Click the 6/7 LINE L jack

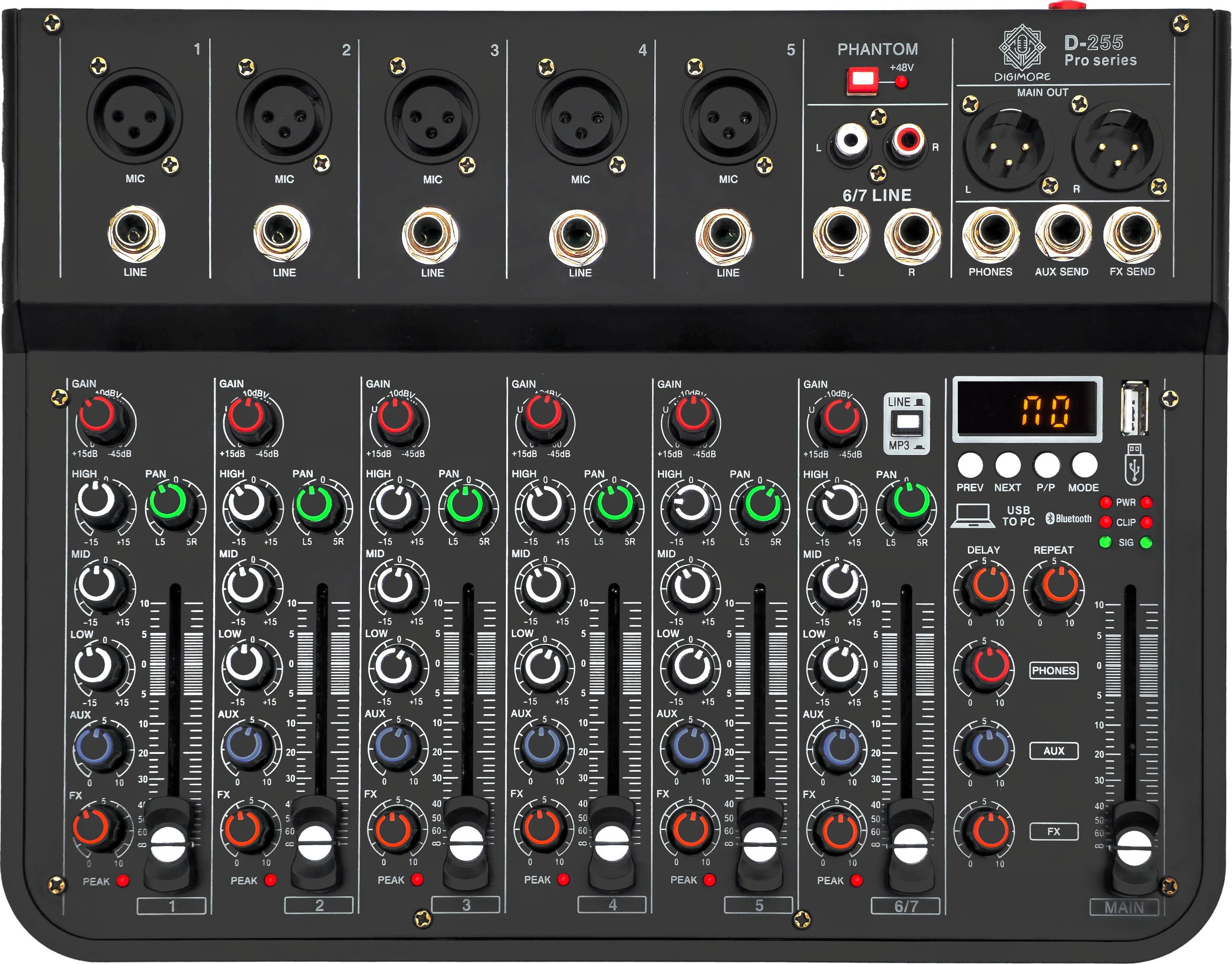point(841,234)
